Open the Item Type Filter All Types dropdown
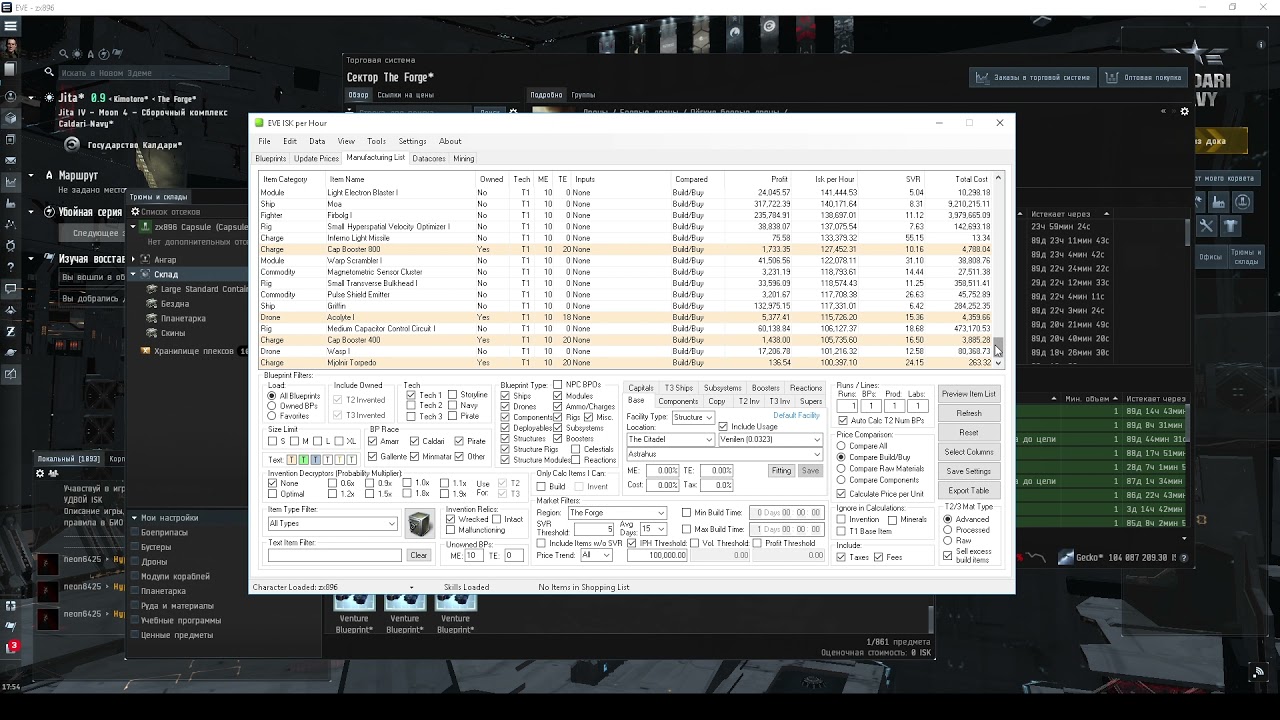This screenshot has height=720, width=1280. click(332, 524)
